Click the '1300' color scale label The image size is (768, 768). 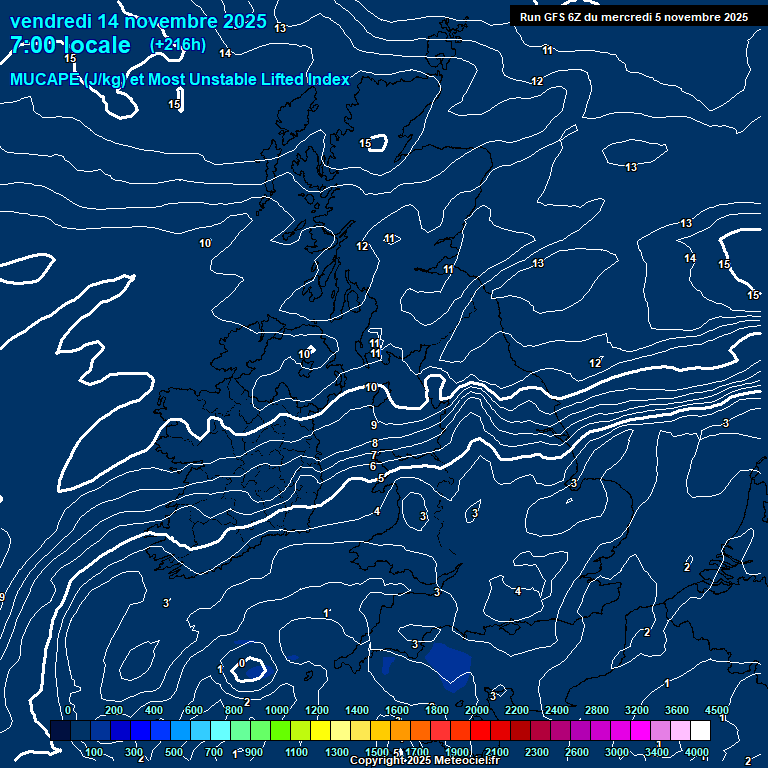point(337,752)
